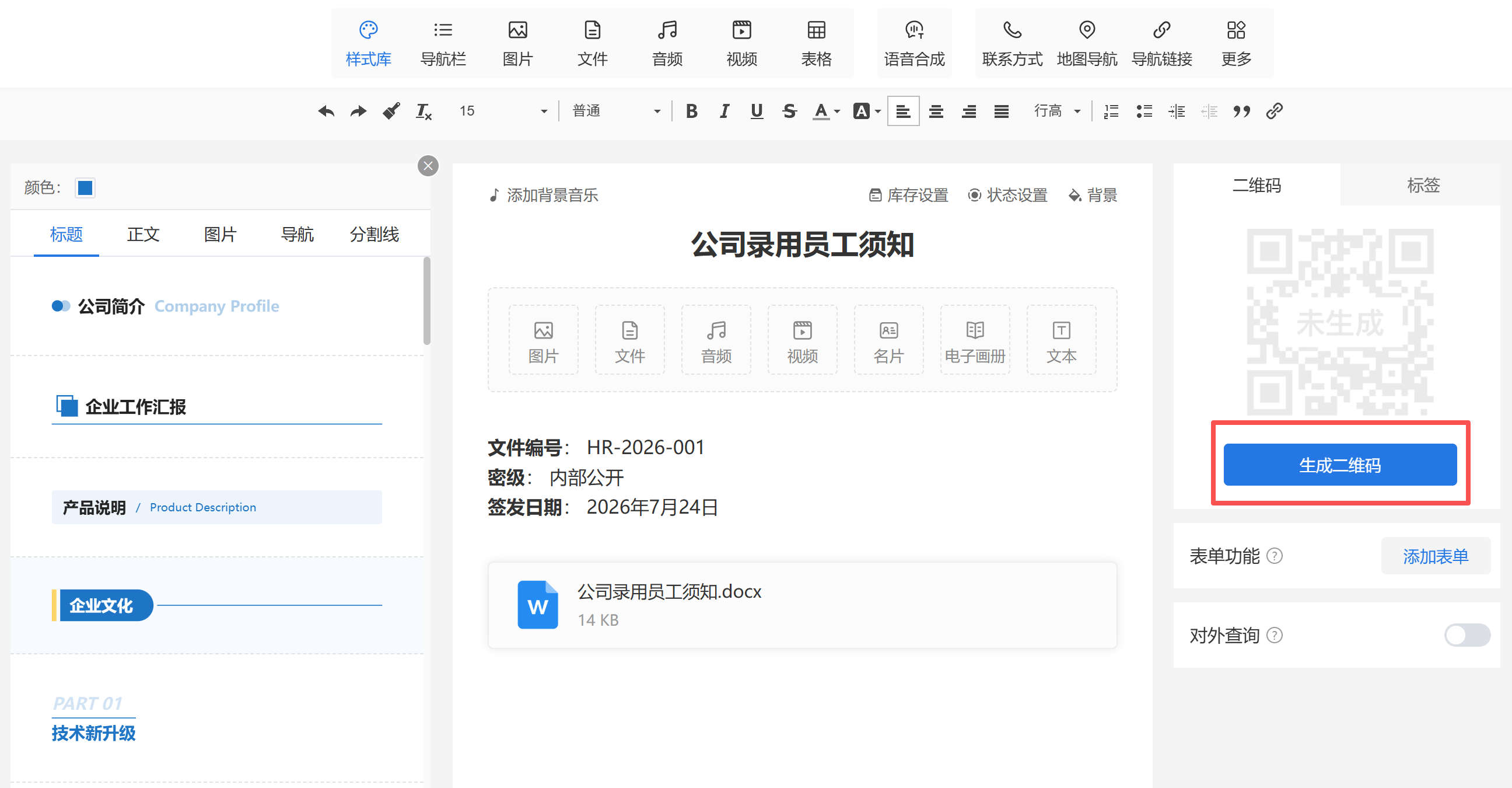Increase paragraph indent
Image resolution: width=1512 pixels, height=788 pixels.
[x=1177, y=111]
